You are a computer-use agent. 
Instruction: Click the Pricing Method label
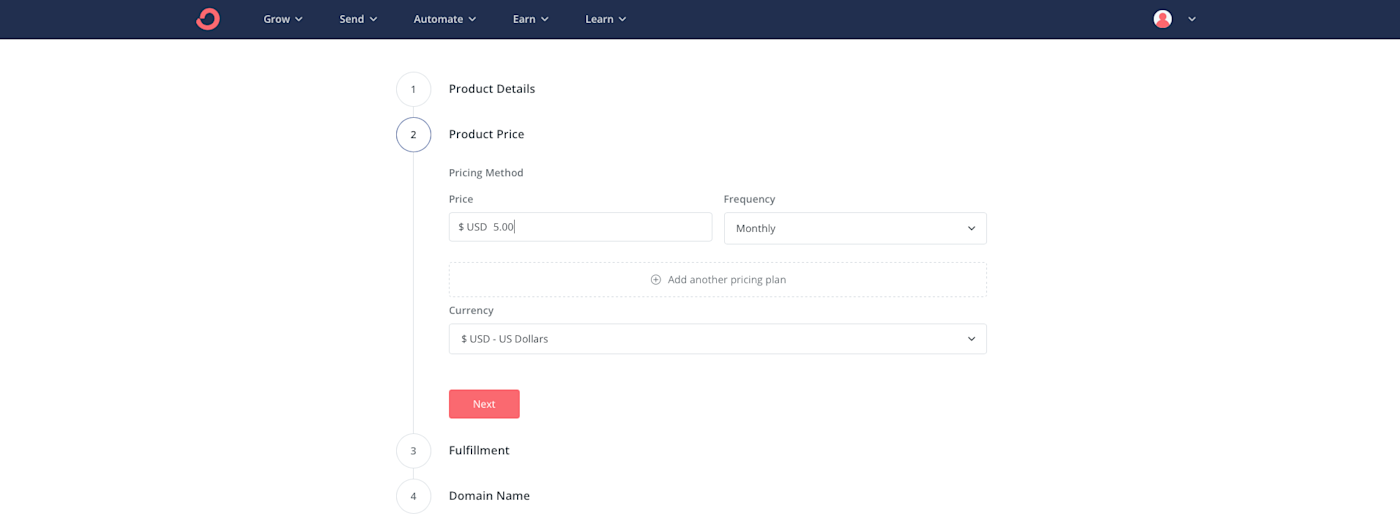(x=486, y=173)
